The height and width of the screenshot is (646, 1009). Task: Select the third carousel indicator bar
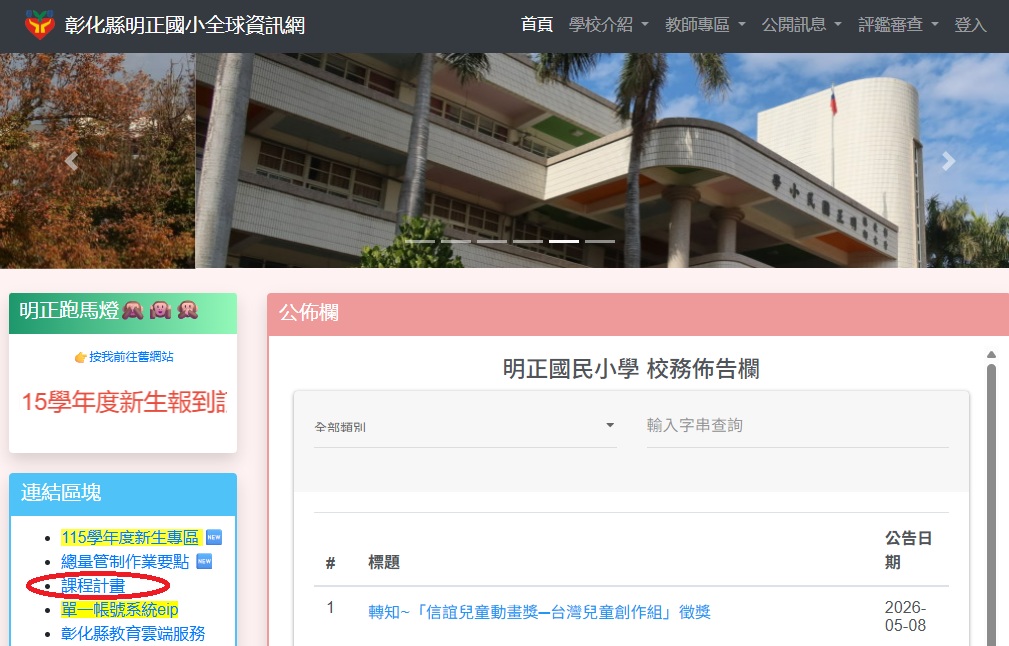pos(492,241)
